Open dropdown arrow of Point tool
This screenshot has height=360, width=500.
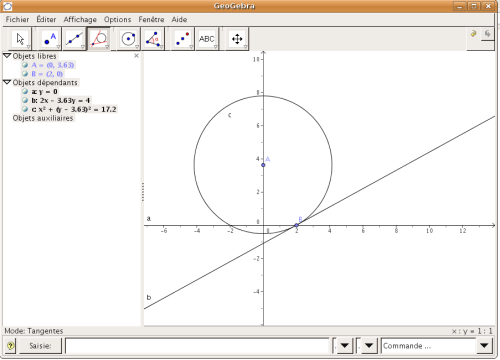[x=58, y=47]
